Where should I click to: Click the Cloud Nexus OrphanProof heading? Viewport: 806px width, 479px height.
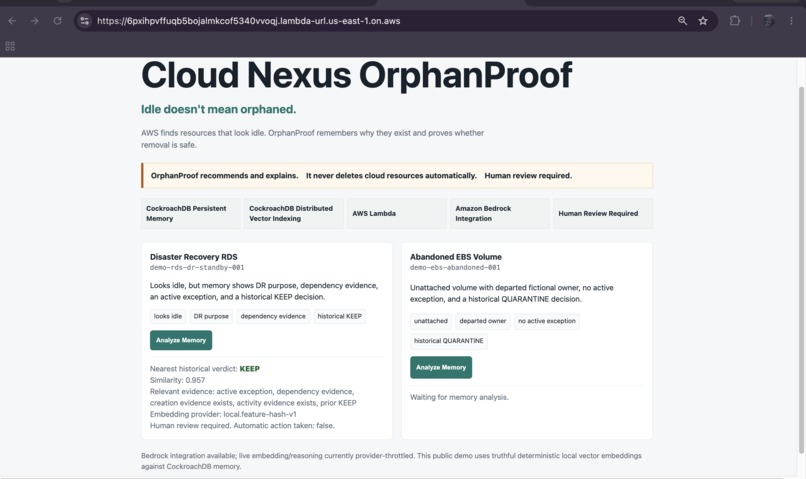click(356, 75)
